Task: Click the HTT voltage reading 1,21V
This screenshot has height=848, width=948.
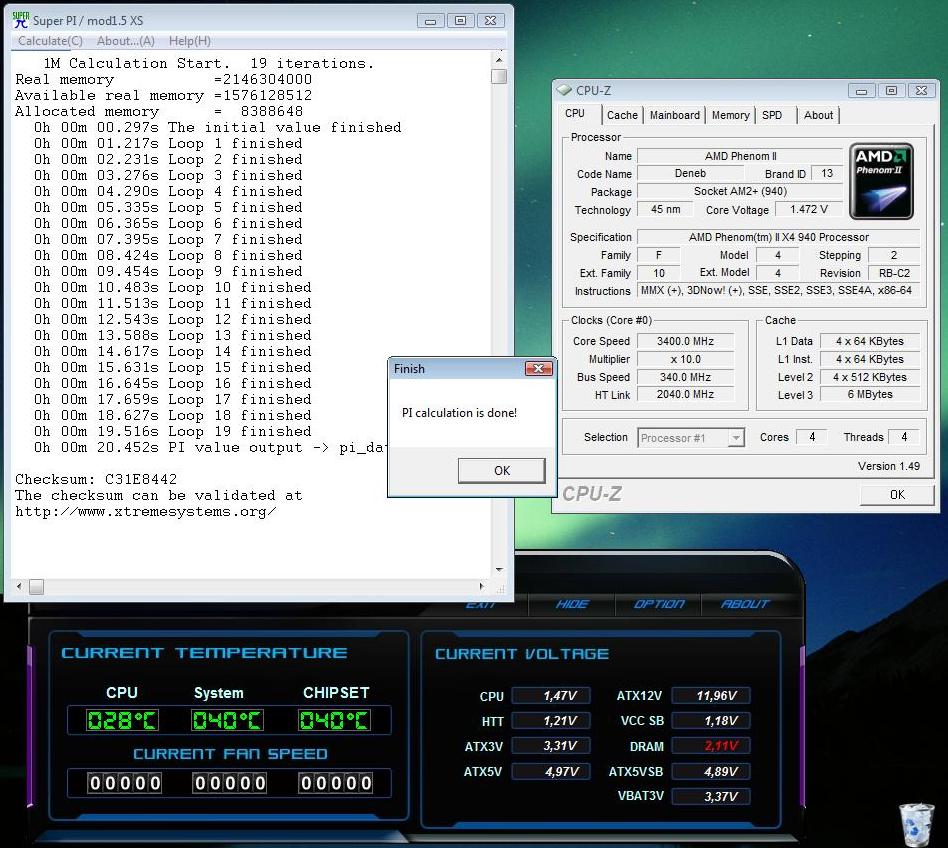Action: tap(551, 720)
